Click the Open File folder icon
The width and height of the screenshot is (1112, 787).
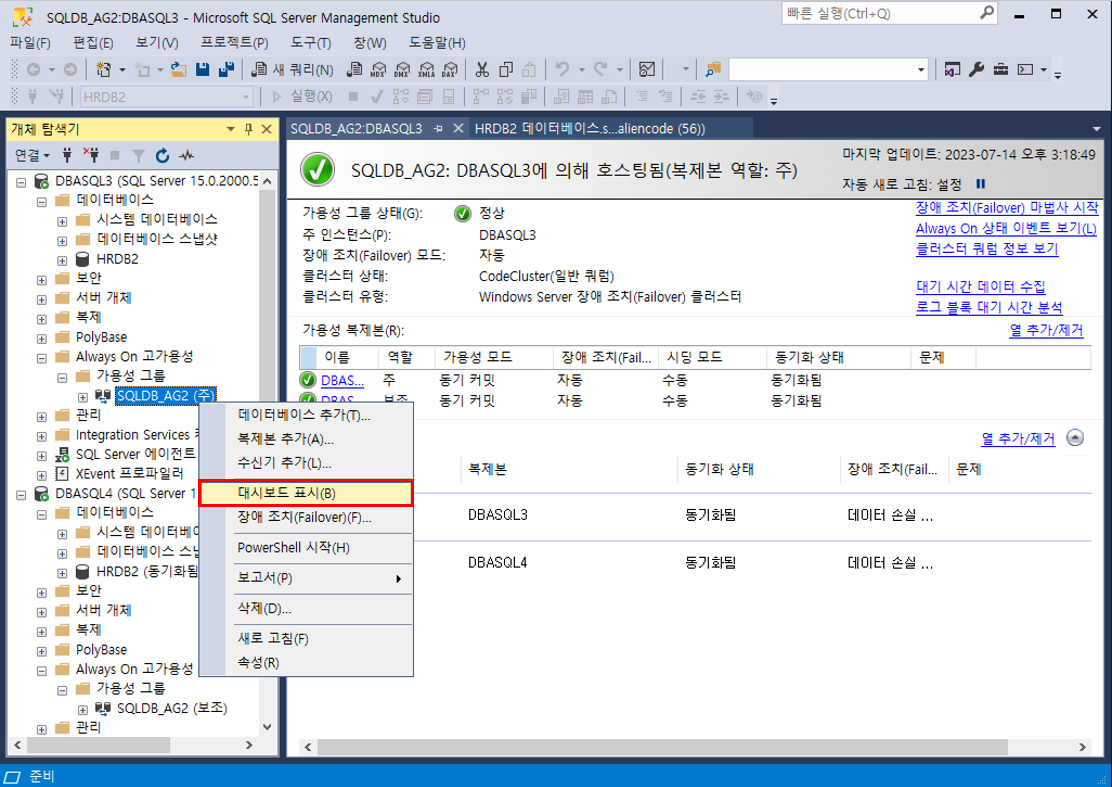click(178, 69)
